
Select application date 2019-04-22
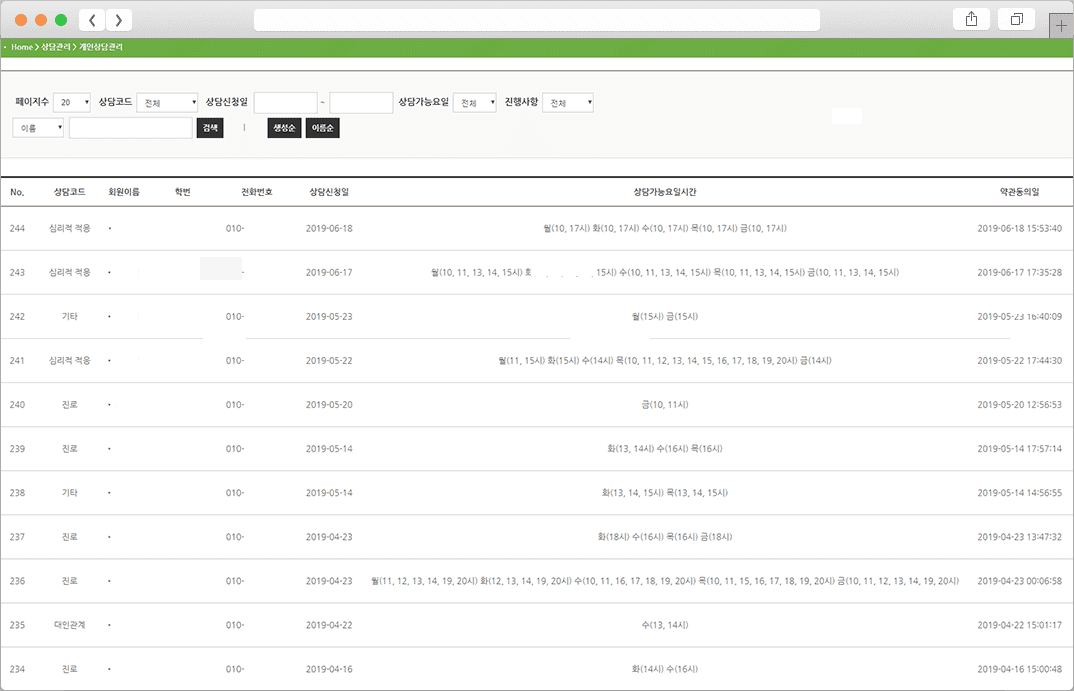click(x=329, y=625)
